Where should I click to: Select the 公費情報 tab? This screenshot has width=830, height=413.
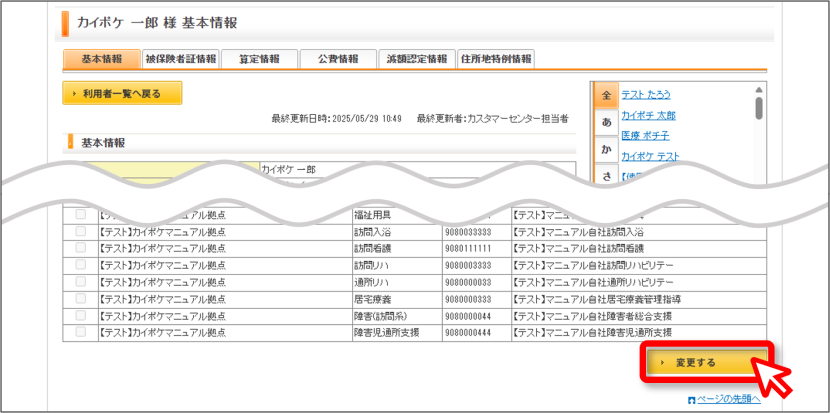(x=338, y=59)
